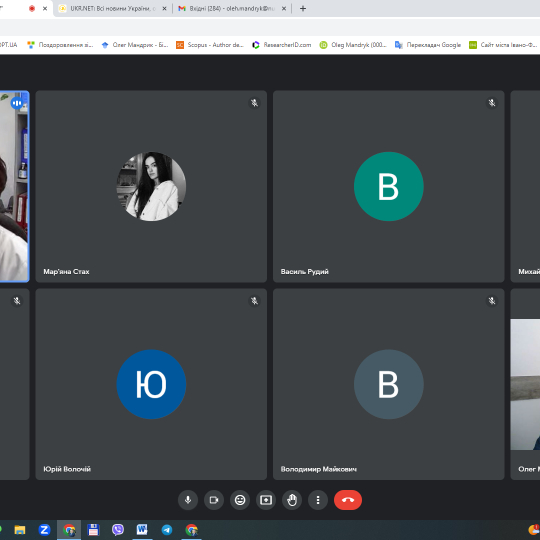Open a new browser tab
540x540 pixels.
303,9
